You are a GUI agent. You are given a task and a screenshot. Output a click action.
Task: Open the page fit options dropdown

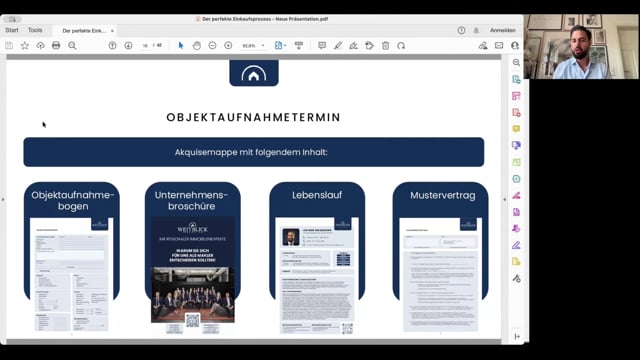280,46
